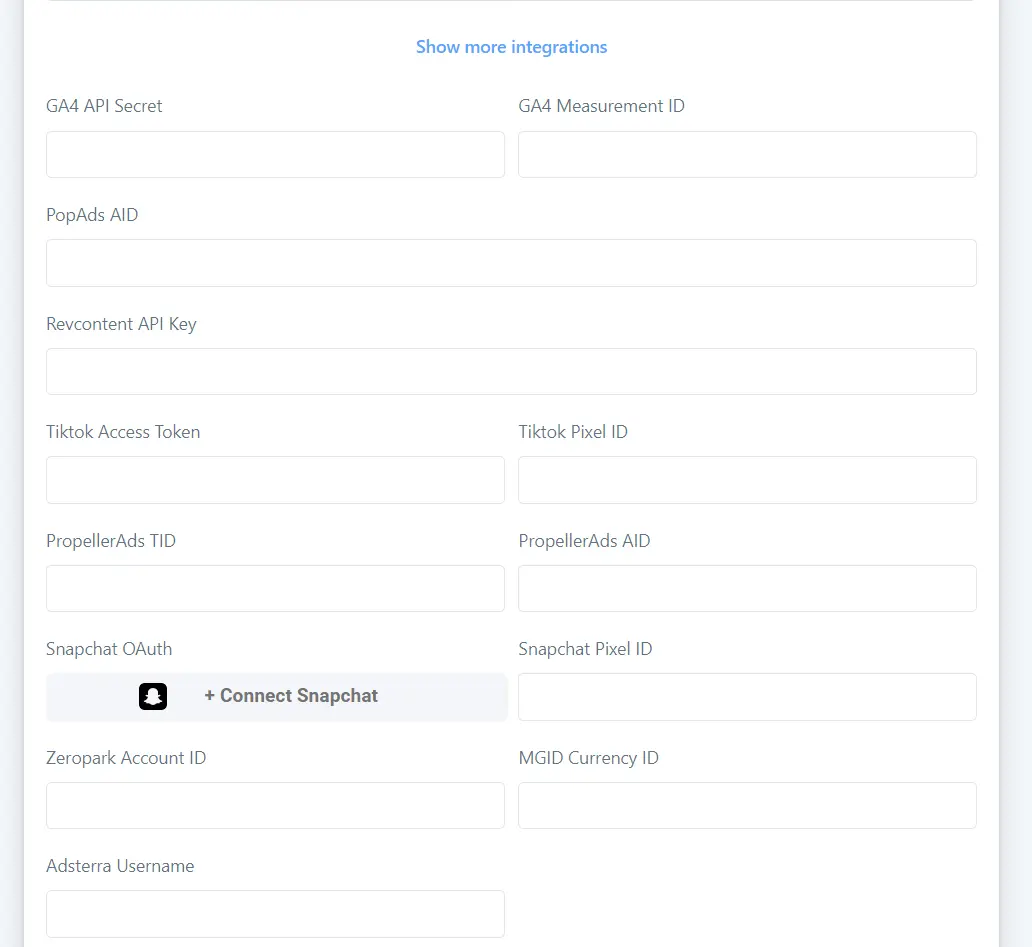Screen dimensions: 1032x947
Task: Focus the Tiktok Access Token field
Action: (275, 480)
